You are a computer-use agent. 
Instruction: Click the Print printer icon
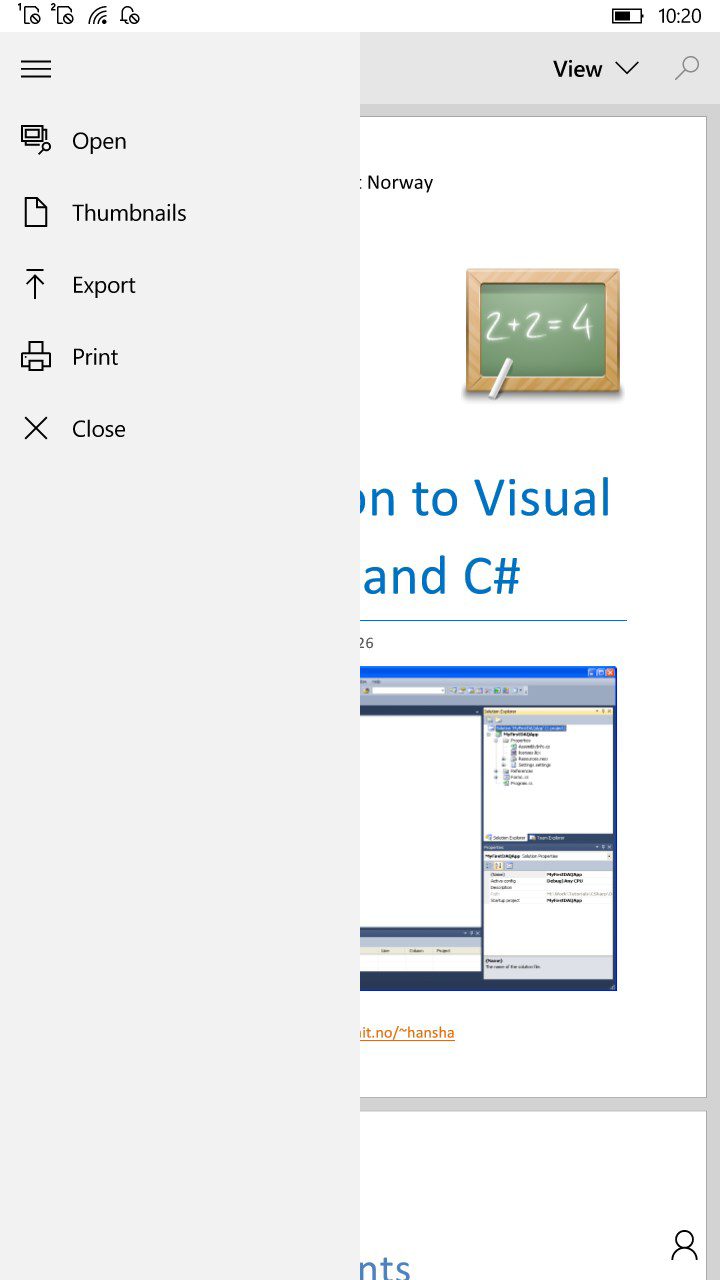36,357
